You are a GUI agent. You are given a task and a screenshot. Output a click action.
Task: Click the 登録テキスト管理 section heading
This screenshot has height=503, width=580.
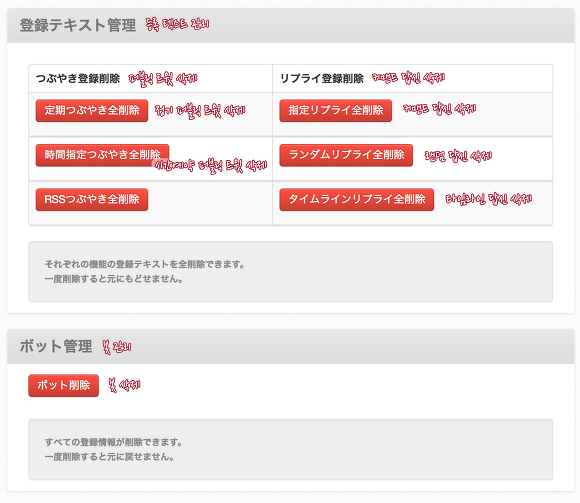tap(78, 26)
